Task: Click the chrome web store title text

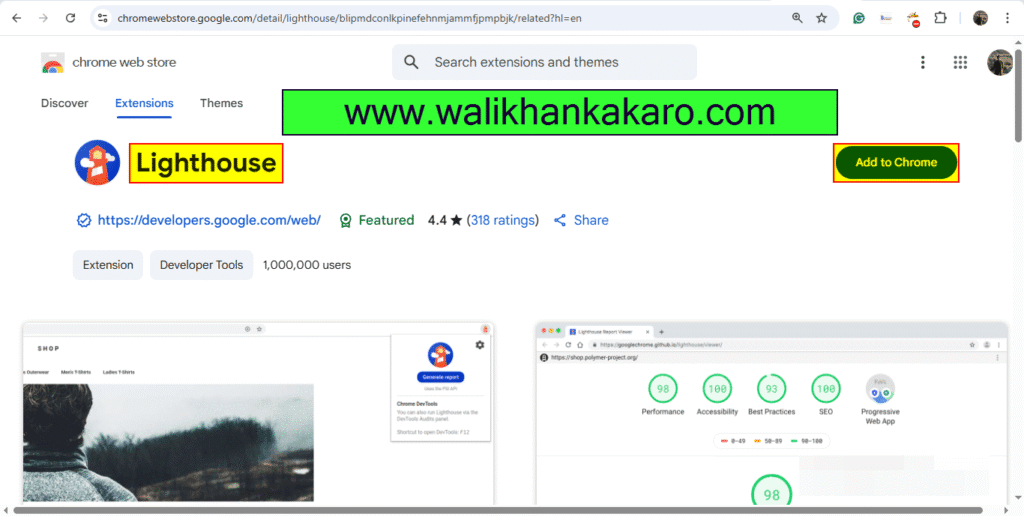Action: tap(124, 63)
